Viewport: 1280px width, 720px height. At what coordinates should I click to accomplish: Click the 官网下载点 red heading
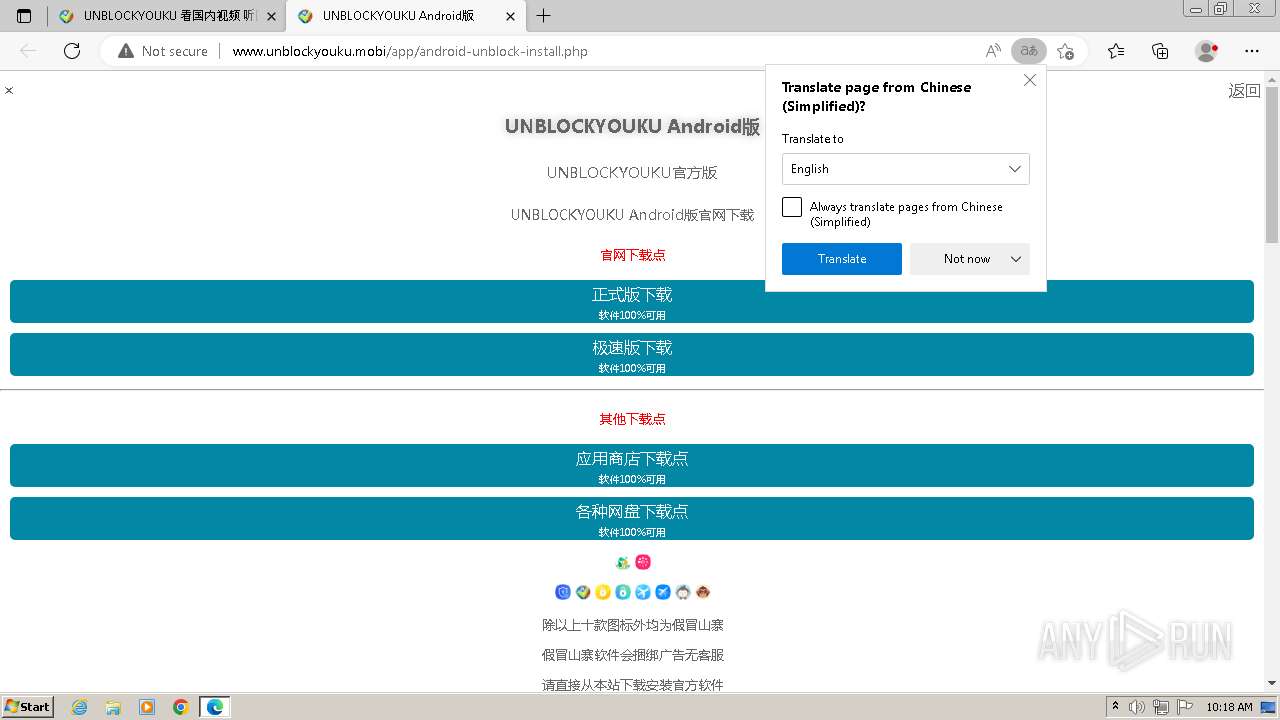point(633,255)
